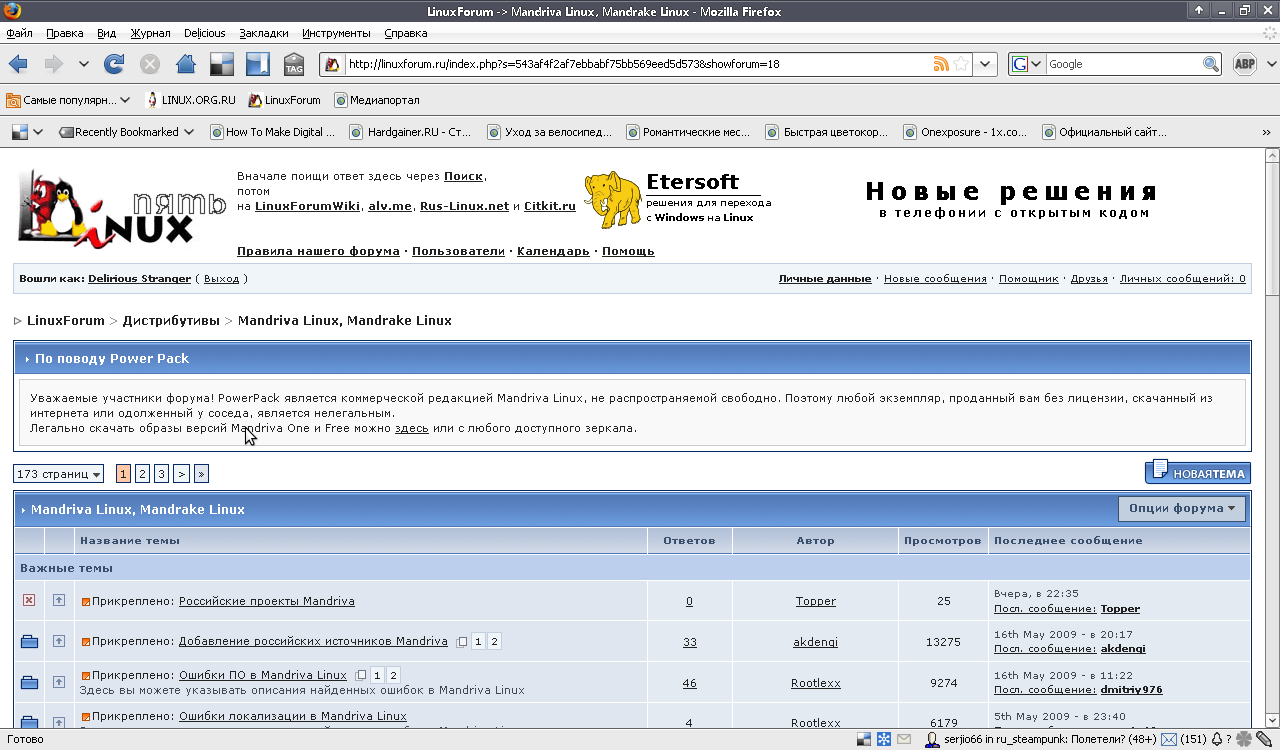Click into the URL address field
The image size is (1280, 750).
(x=630, y=64)
